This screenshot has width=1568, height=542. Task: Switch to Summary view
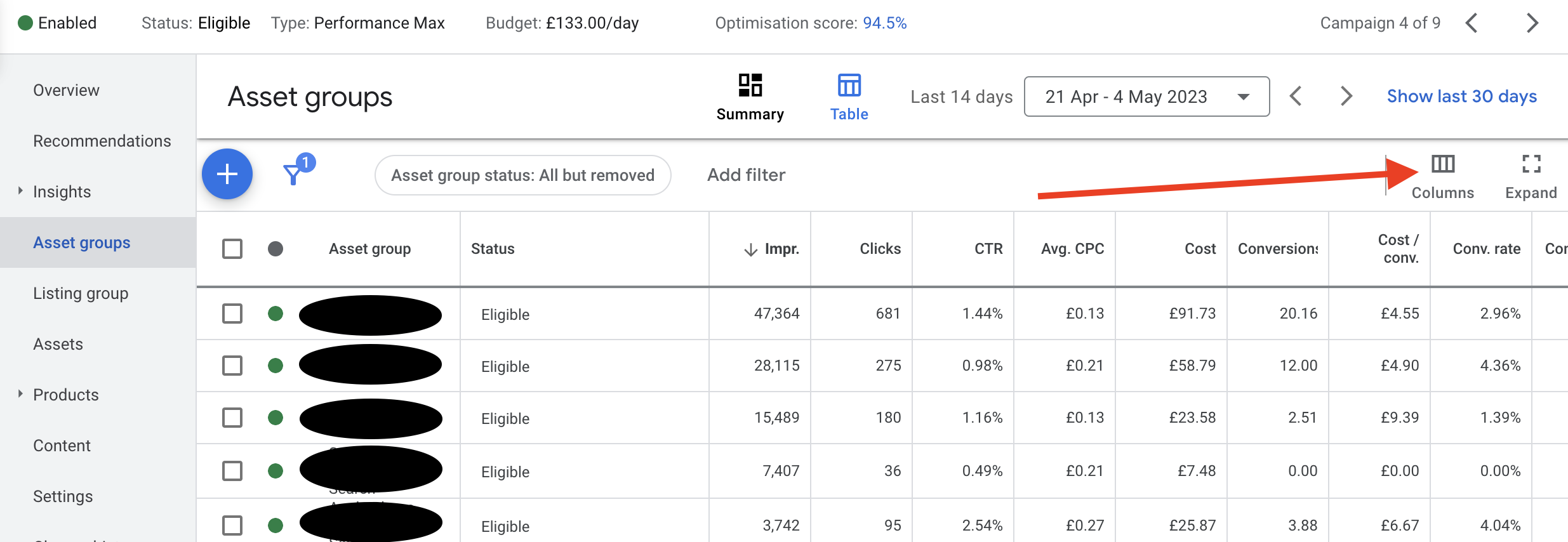click(750, 96)
